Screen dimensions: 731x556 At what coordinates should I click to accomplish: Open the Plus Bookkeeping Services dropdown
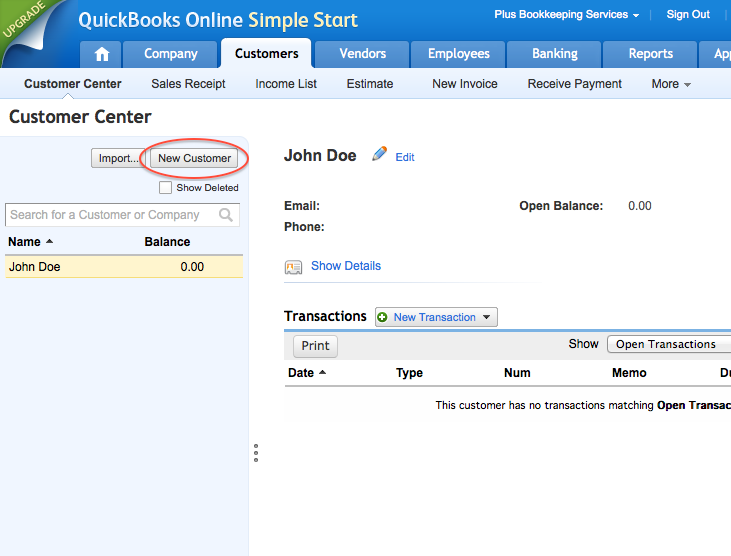[566, 14]
